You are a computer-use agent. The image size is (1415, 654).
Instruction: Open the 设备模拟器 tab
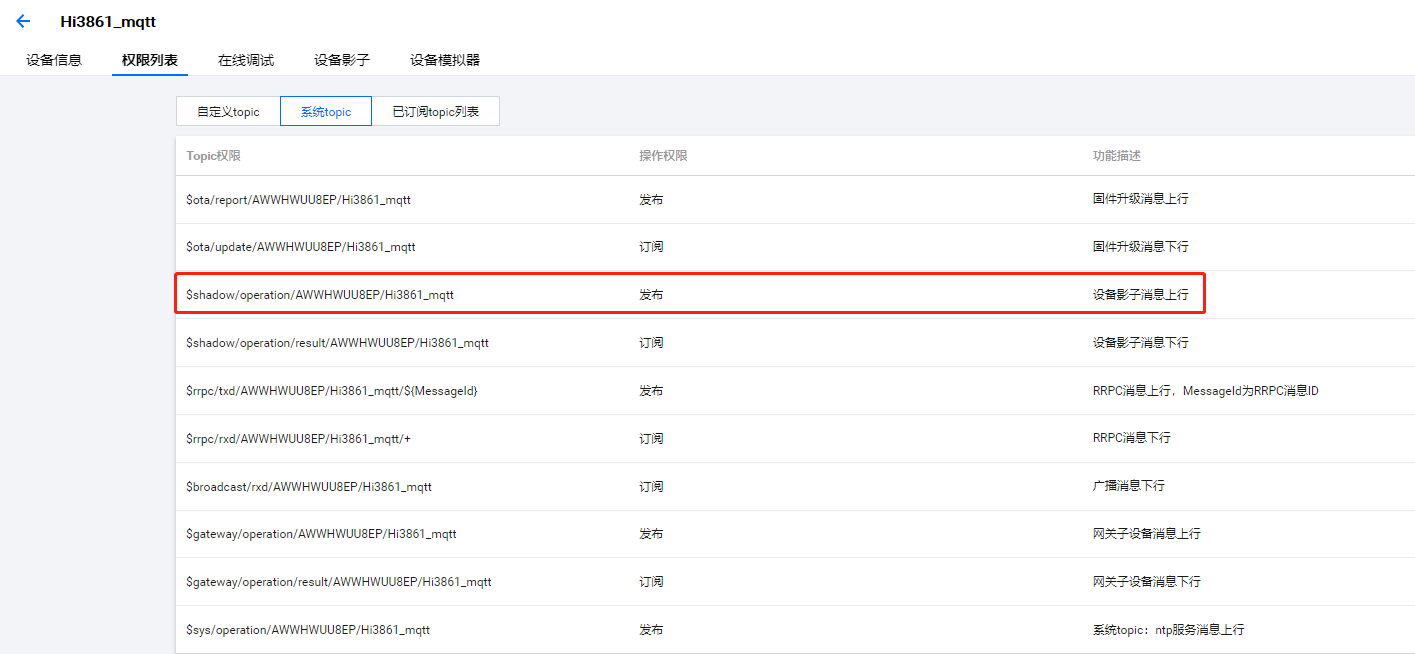pyautogui.click(x=445, y=60)
